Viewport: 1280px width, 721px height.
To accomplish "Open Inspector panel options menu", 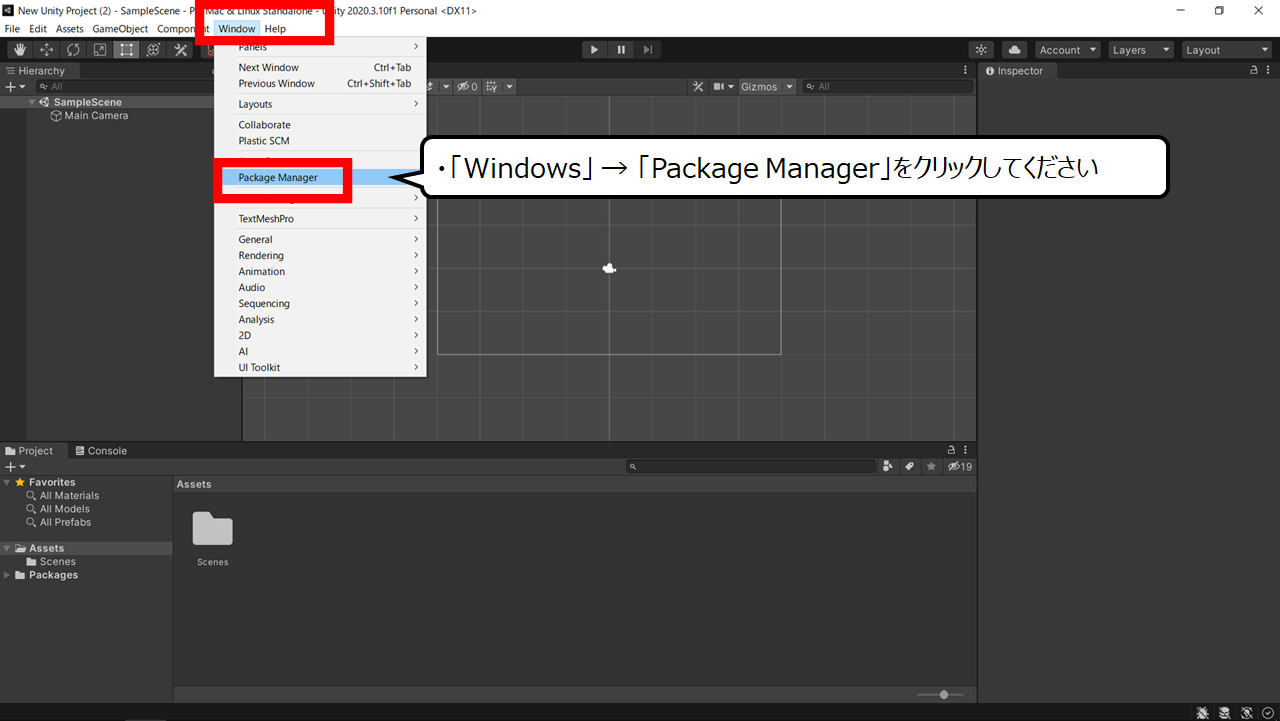I will coord(1268,70).
